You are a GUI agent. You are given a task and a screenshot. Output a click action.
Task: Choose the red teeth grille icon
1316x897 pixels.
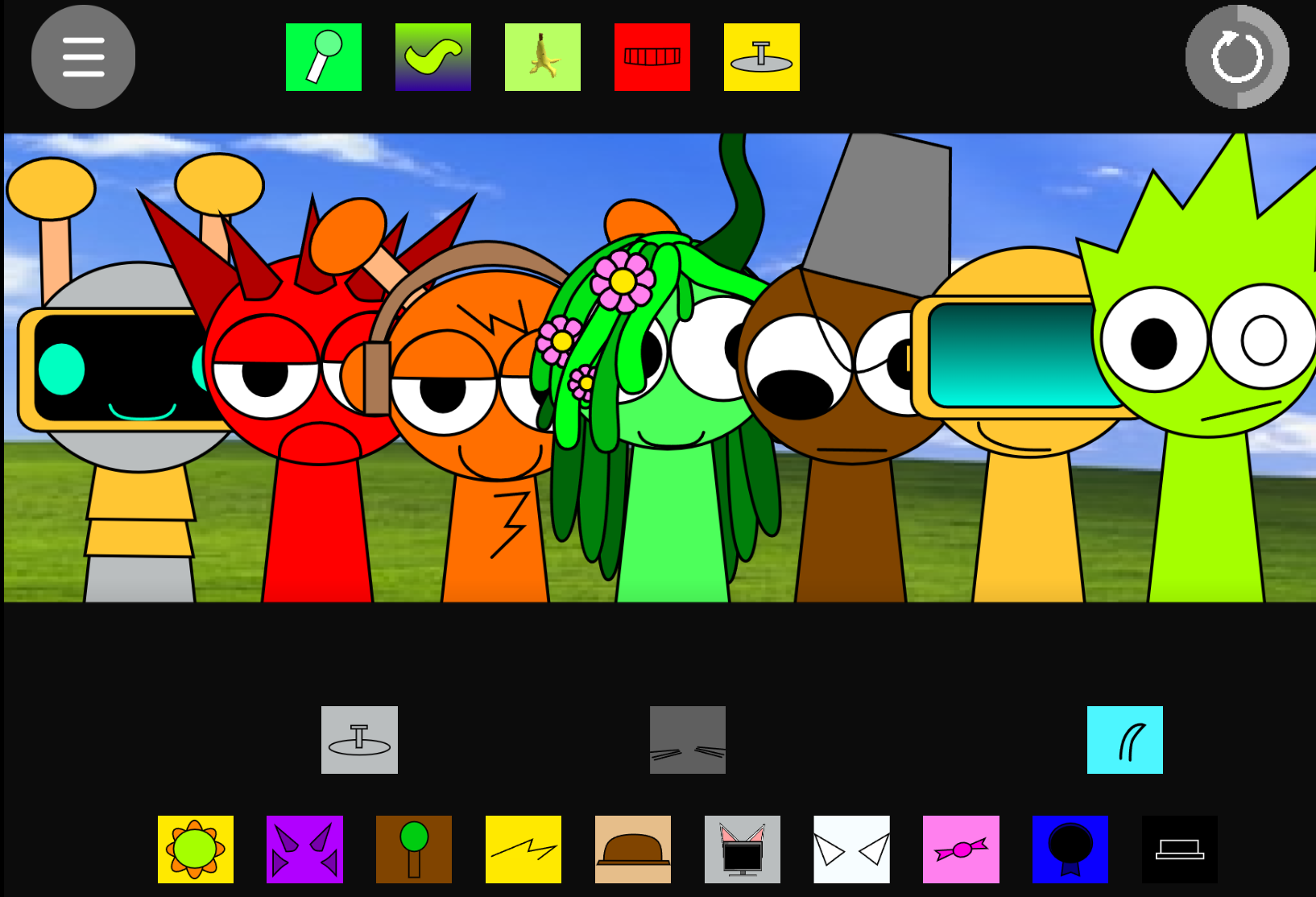coord(652,57)
